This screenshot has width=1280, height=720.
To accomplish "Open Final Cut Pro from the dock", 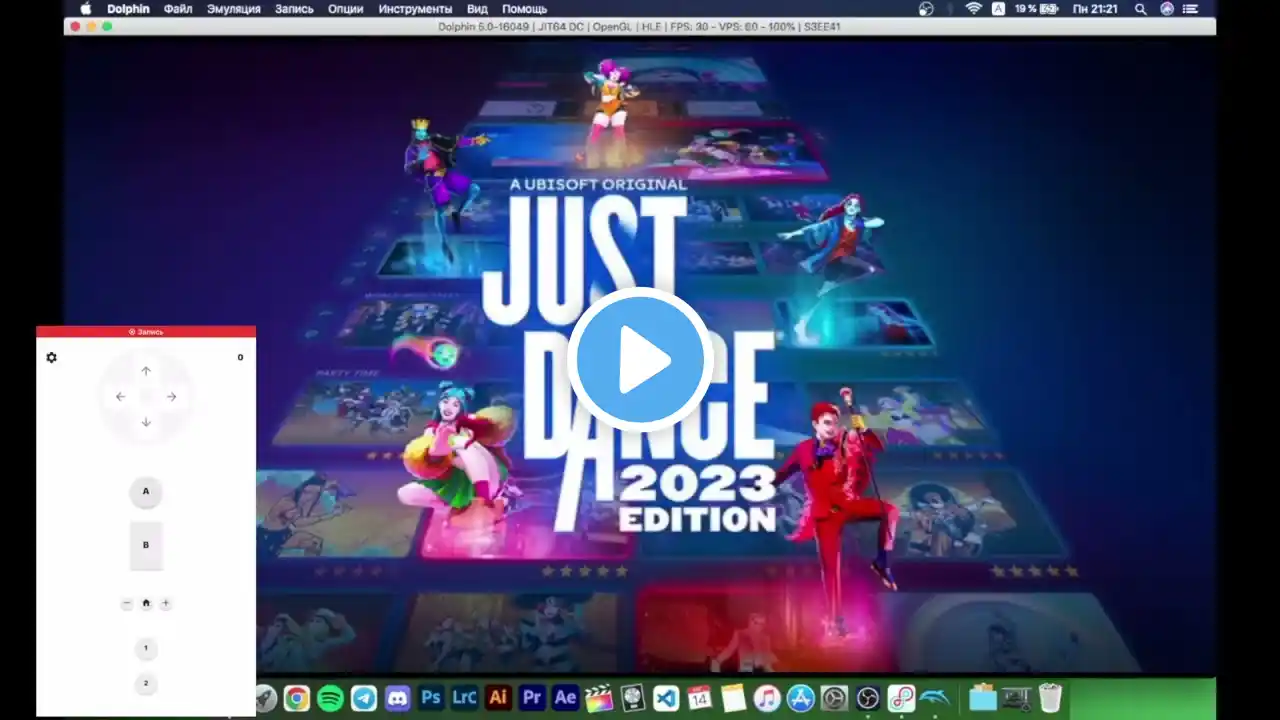I will (x=599, y=698).
